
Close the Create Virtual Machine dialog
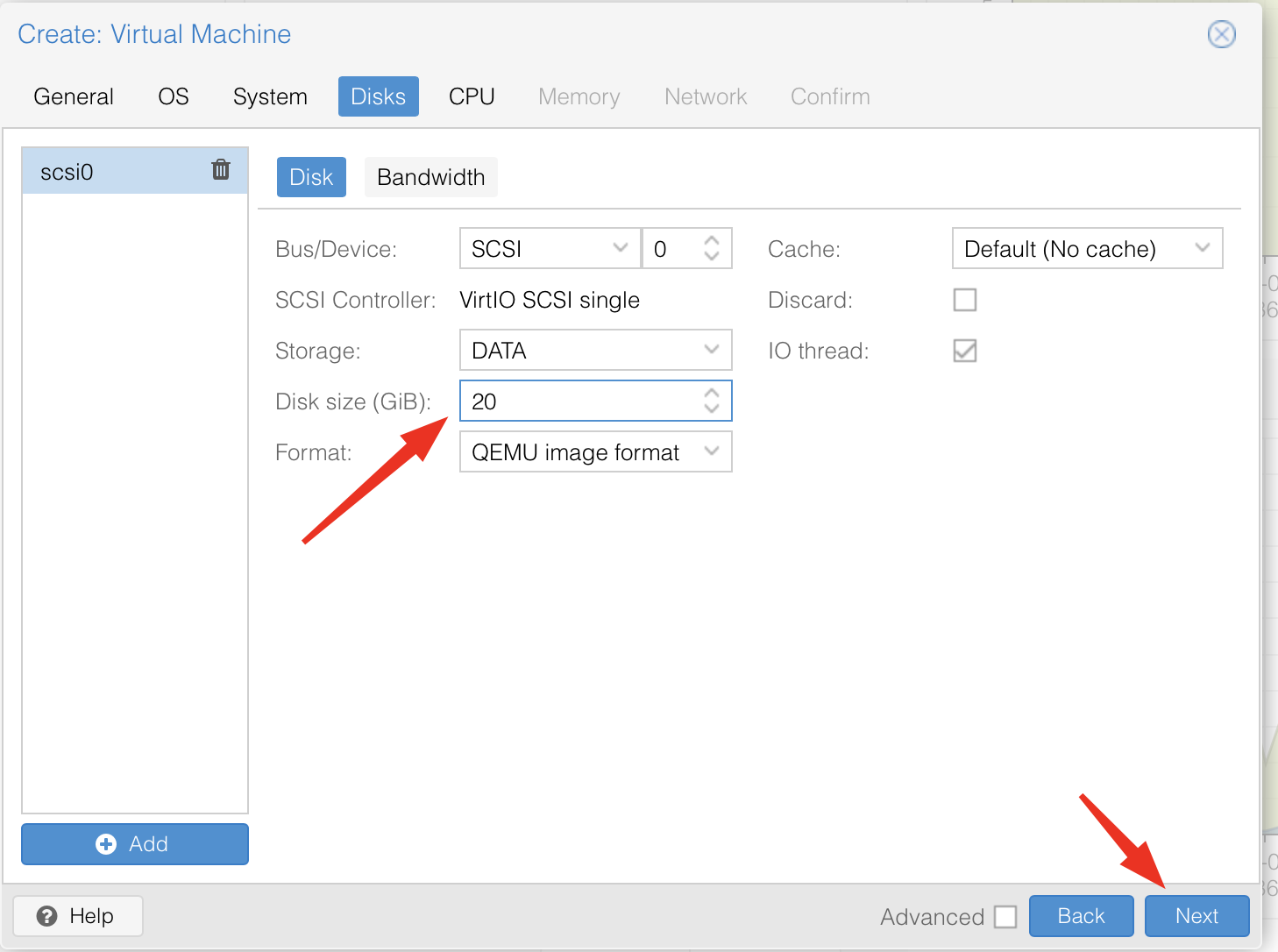coord(1221,34)
